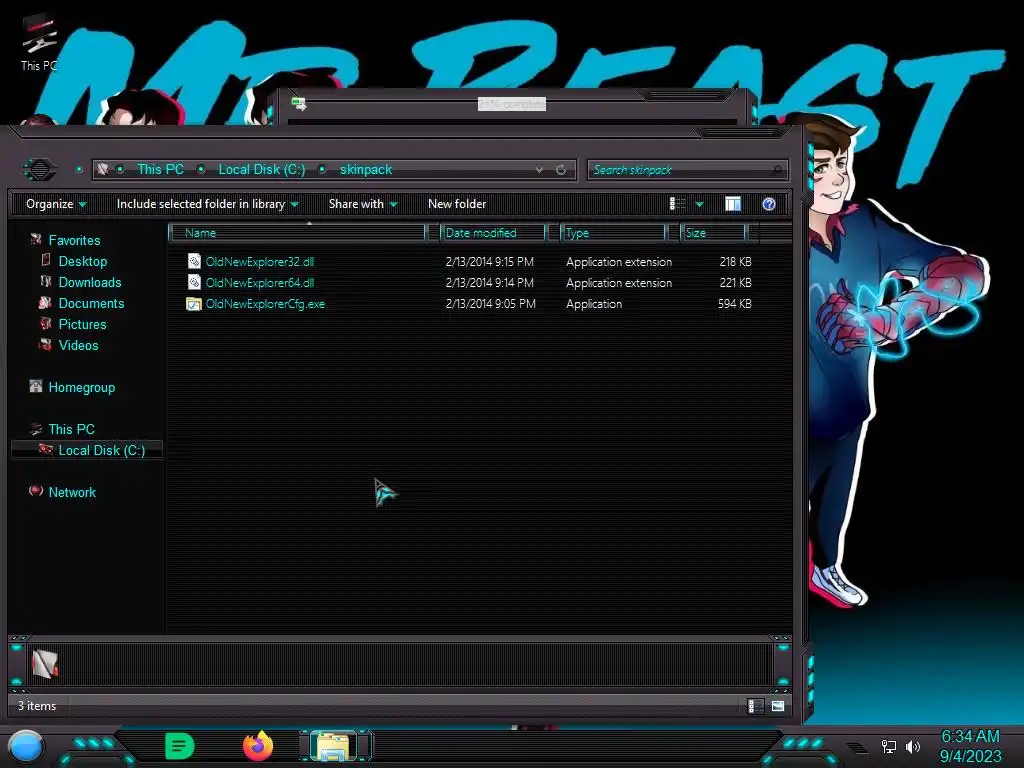Open Pictures in the navigation pane

point(82,324)
